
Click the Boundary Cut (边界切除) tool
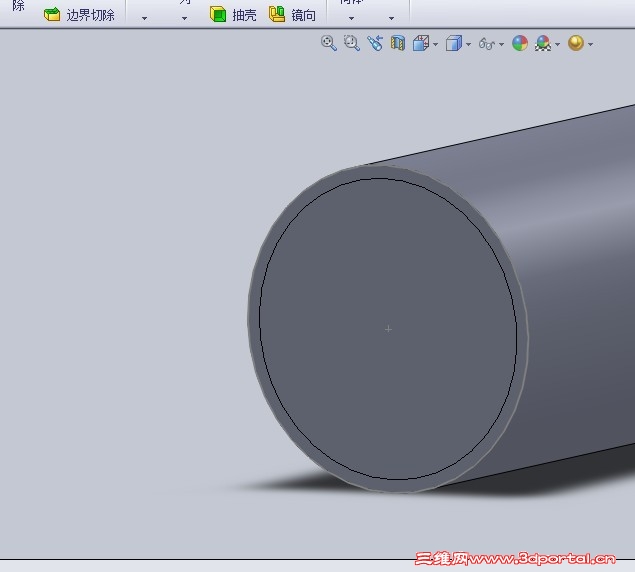click(x=79, y=15)
